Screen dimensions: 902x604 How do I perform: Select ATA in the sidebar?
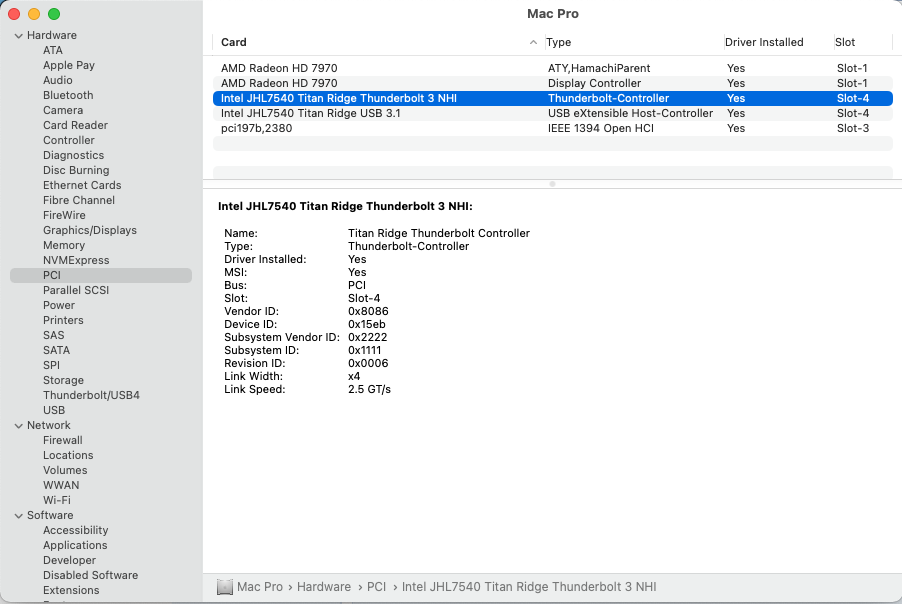53,50
